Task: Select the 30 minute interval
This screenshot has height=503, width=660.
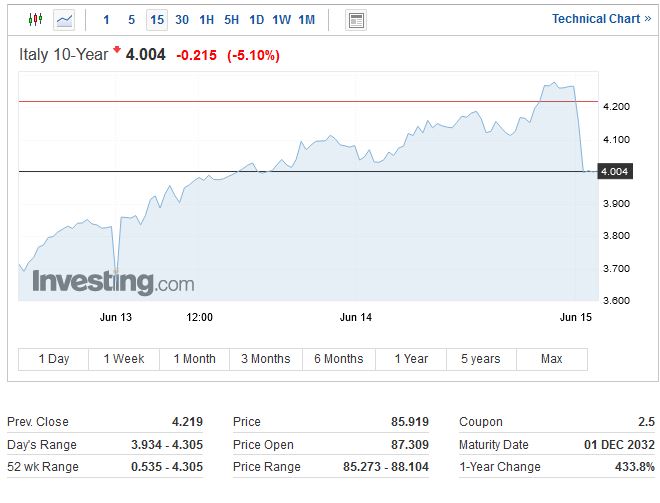Action: 182,19
